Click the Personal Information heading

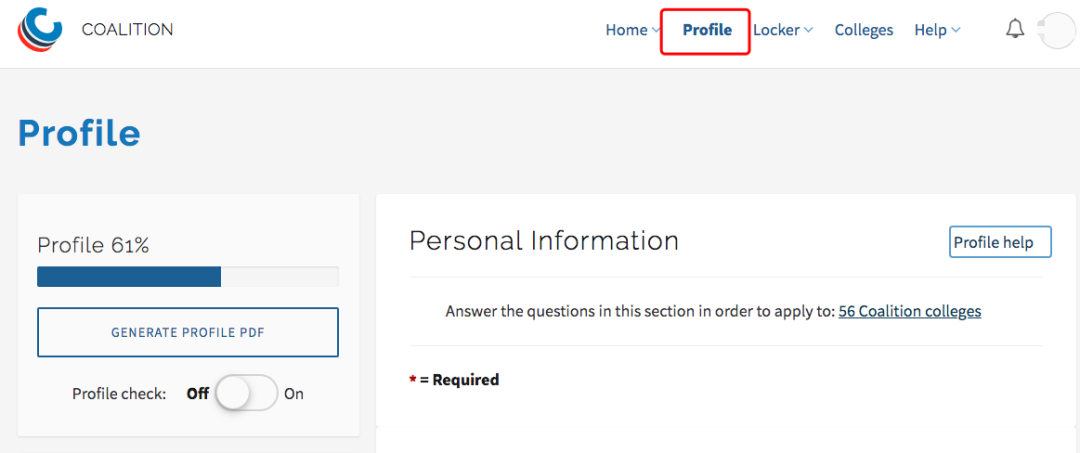tap(544, 240)
